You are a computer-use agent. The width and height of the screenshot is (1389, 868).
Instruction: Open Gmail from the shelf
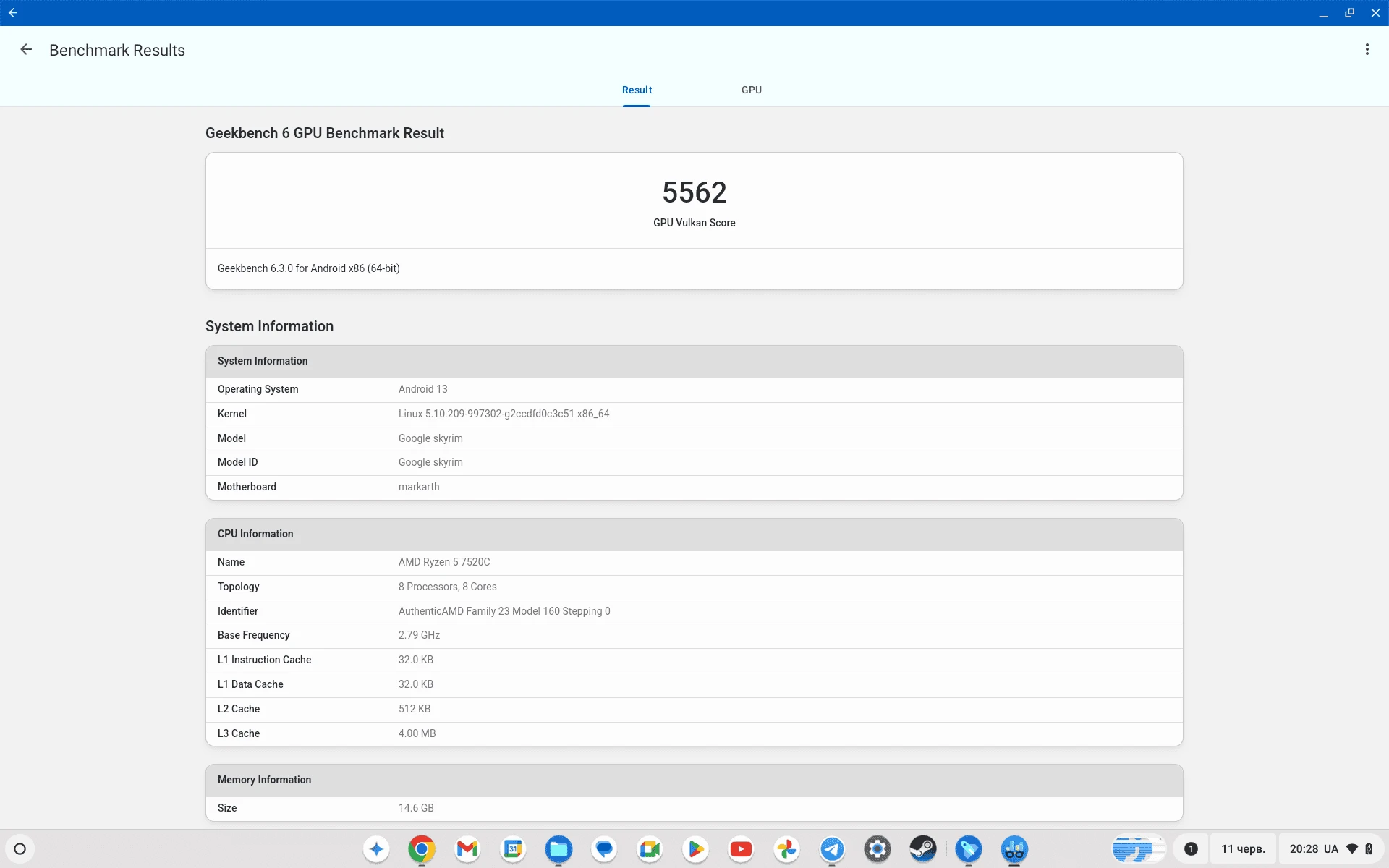coord(467,848)
